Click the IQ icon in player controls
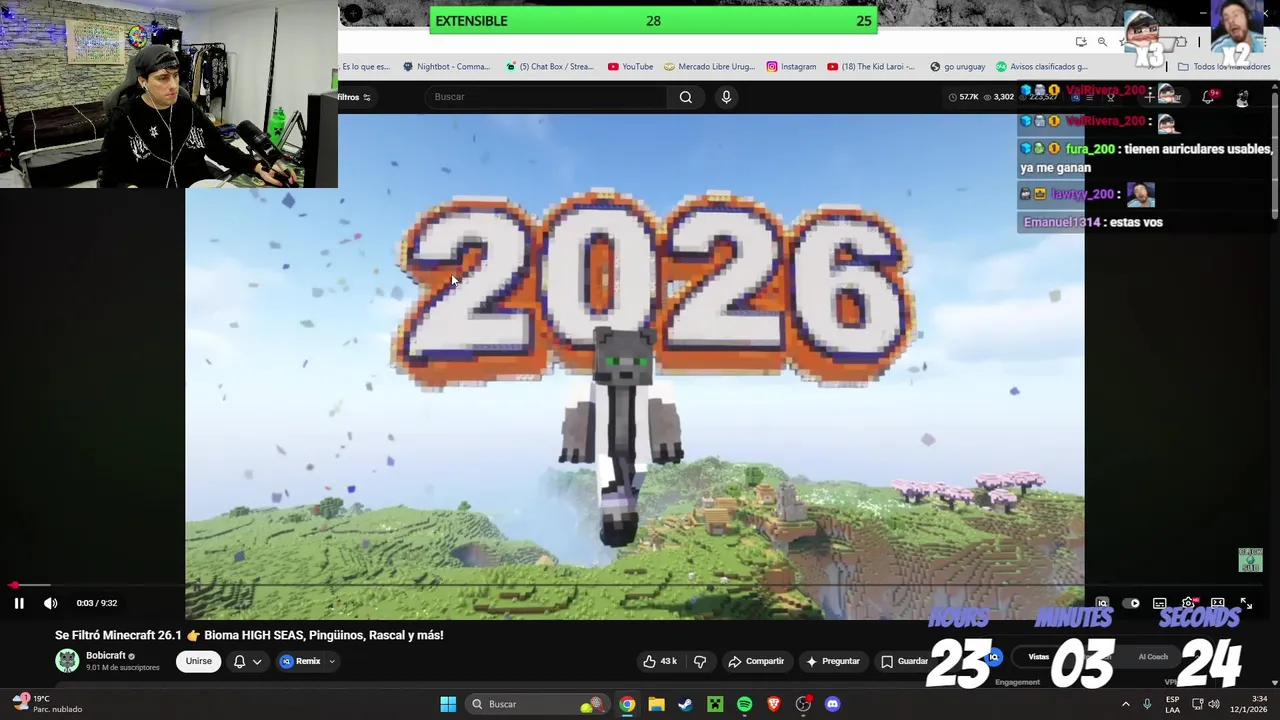The height and width of the screenshot is (720, 1280). 1102,603
